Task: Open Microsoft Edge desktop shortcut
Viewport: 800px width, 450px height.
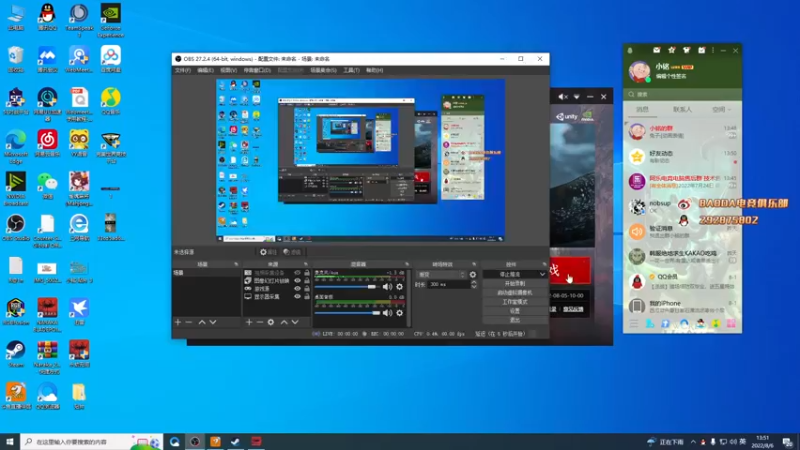Action: click(16, 146)
